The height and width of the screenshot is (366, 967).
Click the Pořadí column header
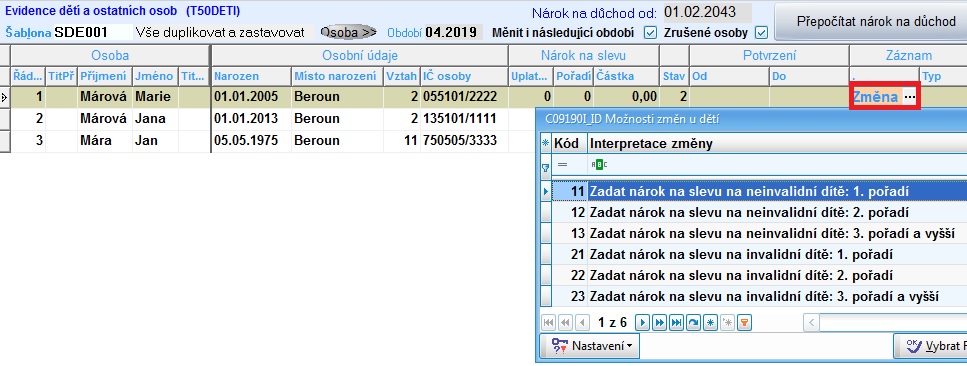coord(574,77)
